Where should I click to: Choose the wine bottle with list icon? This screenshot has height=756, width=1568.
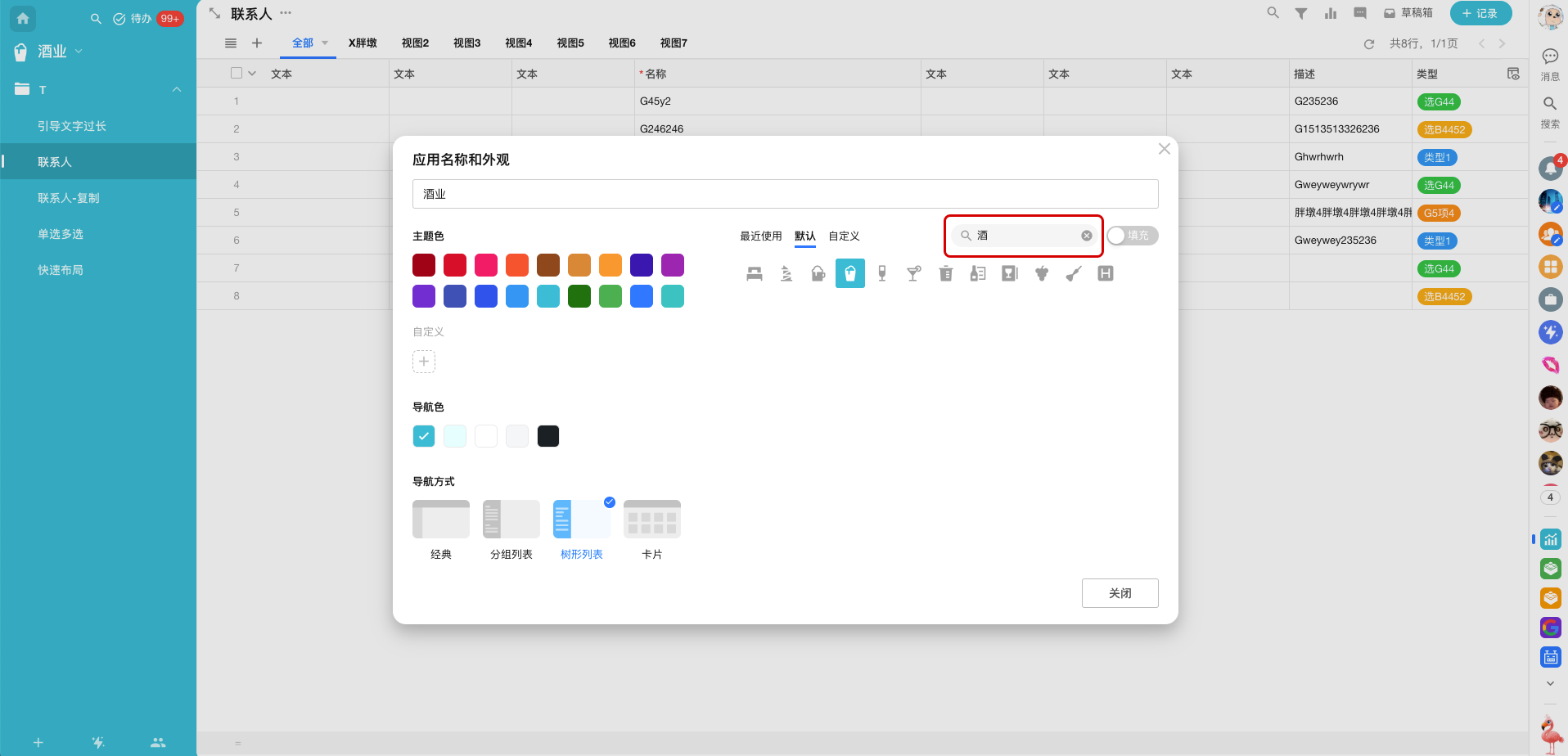[977, 274]
